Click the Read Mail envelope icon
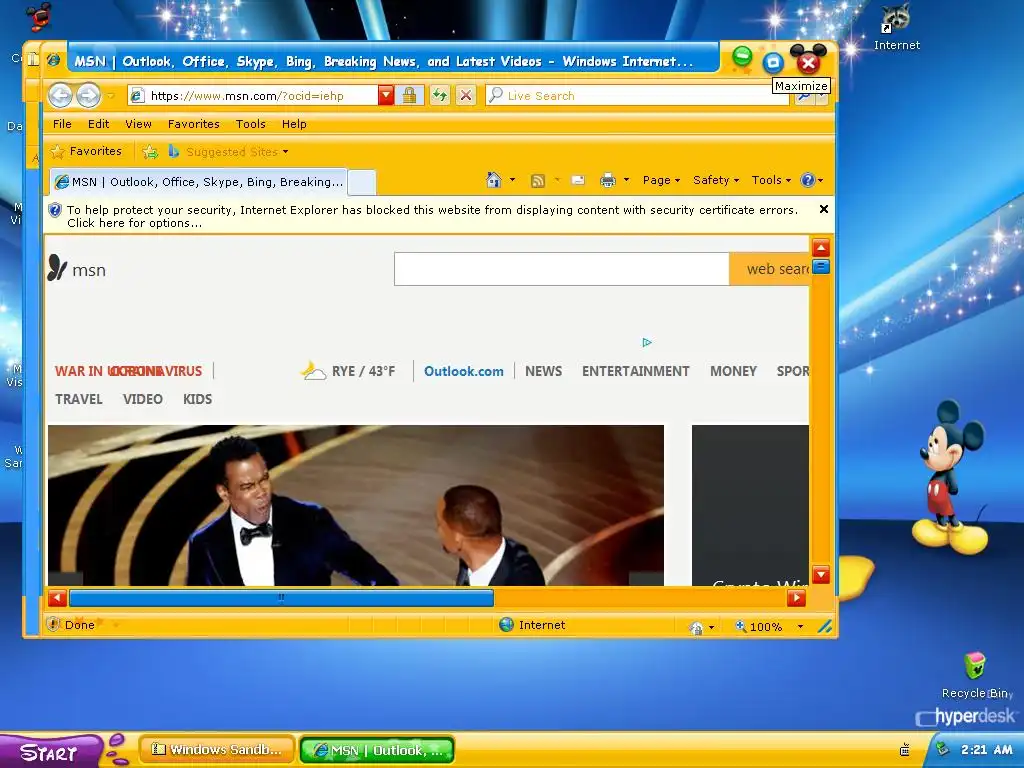This screenshot has height=768, width=1024. point(578,180)
